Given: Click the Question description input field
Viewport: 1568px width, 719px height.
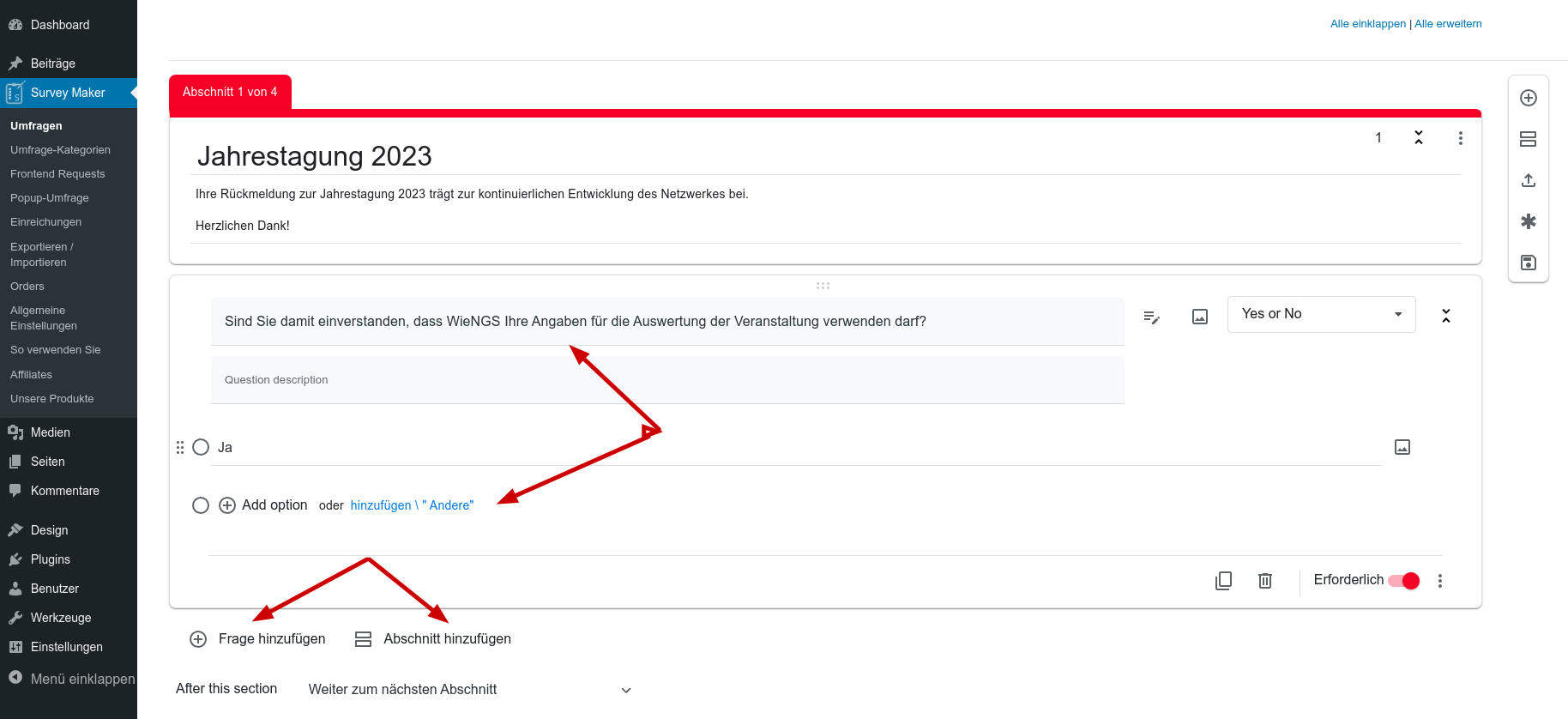Looking at the screenshot, I should click(666, 380).
